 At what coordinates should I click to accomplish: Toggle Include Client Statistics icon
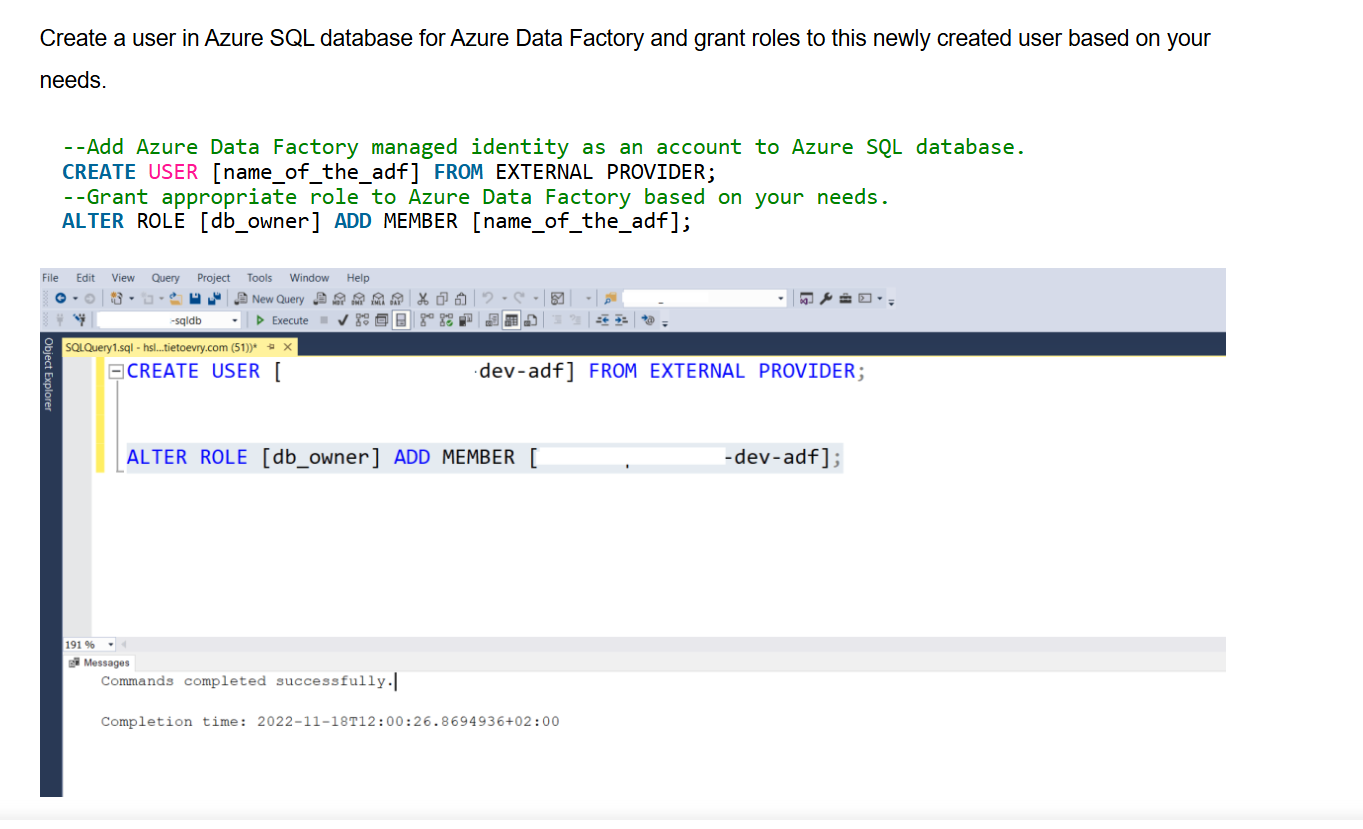tap(465, 320)
